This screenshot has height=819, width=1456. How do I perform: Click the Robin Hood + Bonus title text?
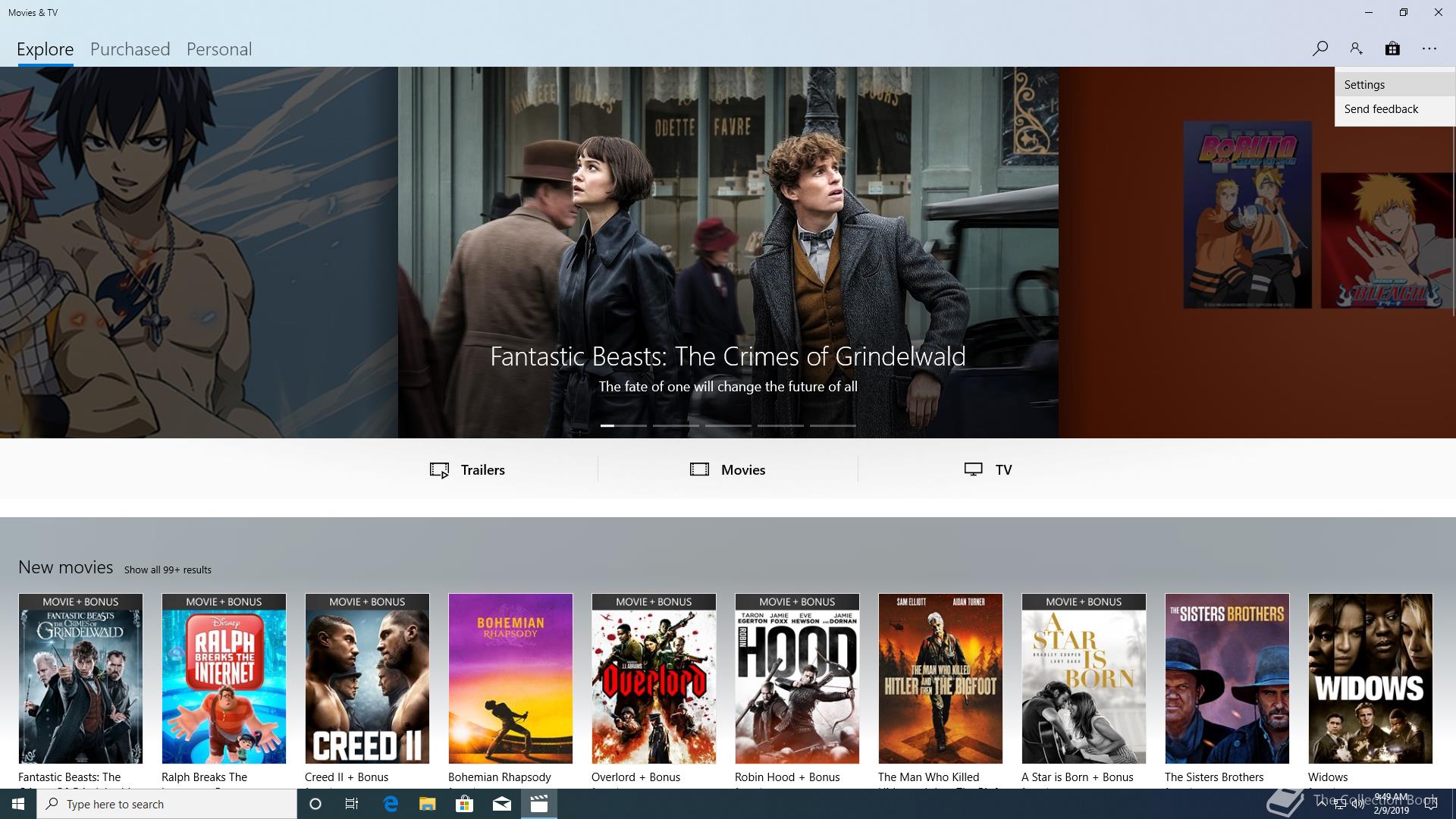point(787,777)
